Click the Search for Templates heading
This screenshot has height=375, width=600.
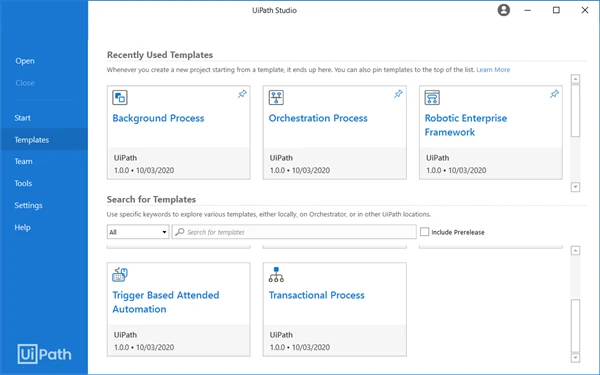coord(151,199)
